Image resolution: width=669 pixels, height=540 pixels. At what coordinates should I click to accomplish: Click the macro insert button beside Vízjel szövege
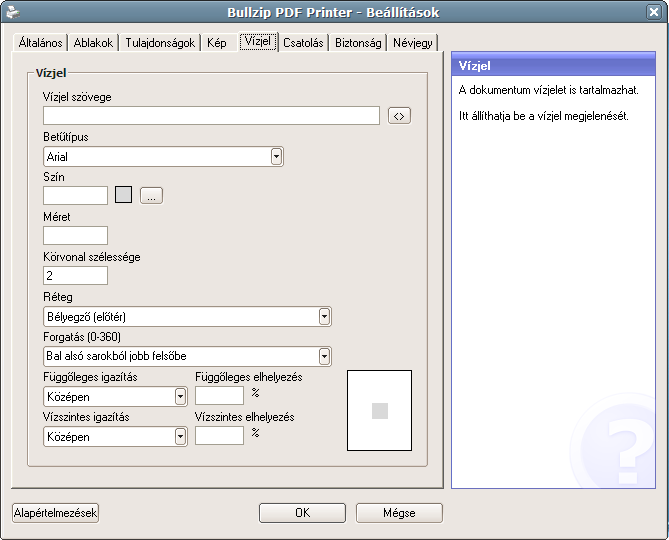pos(399,116)
